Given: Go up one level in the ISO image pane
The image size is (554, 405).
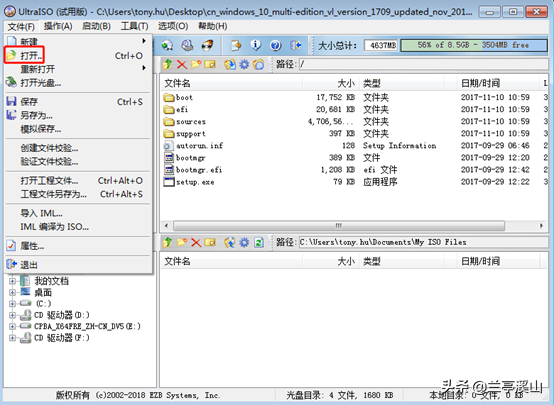Looking at the screenshot, I should tap(167, 64).
